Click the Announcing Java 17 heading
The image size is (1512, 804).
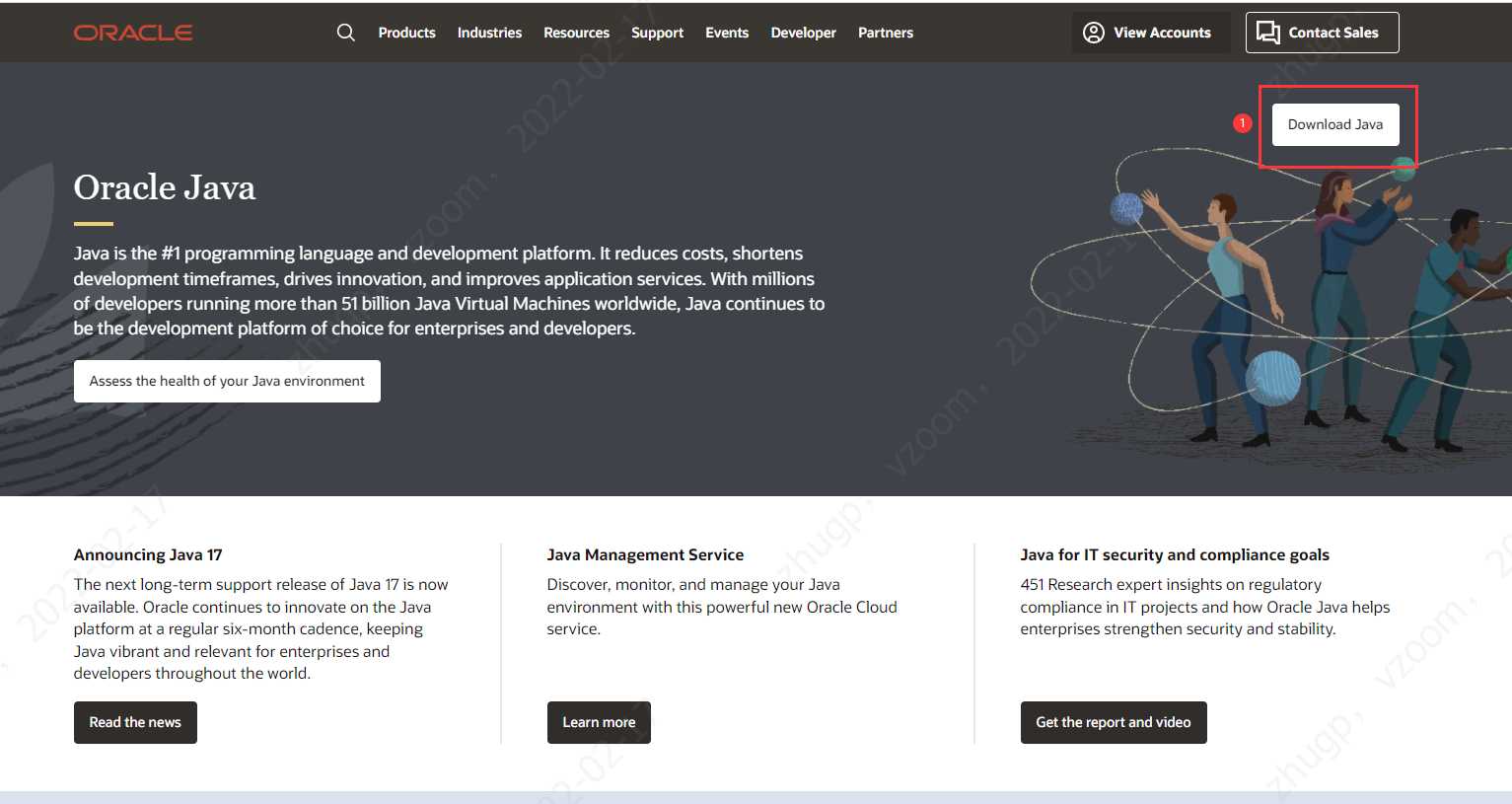148,554
